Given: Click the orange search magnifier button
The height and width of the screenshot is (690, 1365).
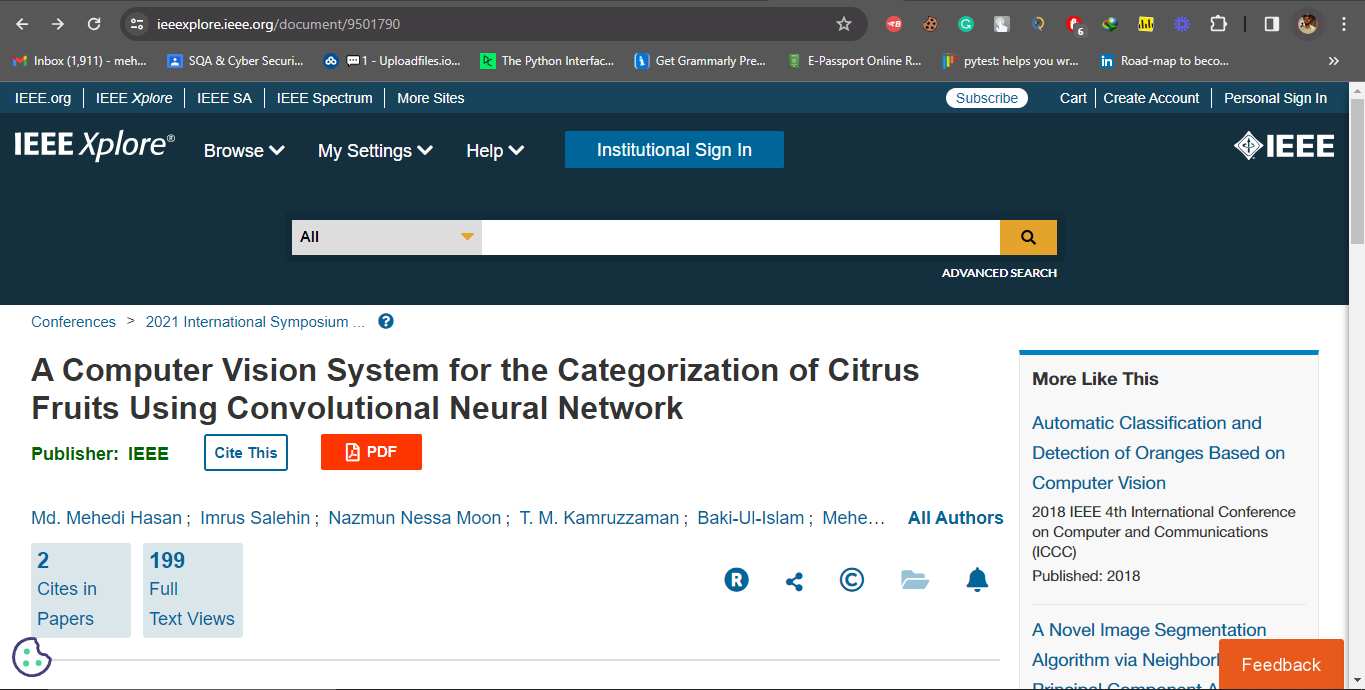Looking at the screenshot, I should [x=1028, y=237].
